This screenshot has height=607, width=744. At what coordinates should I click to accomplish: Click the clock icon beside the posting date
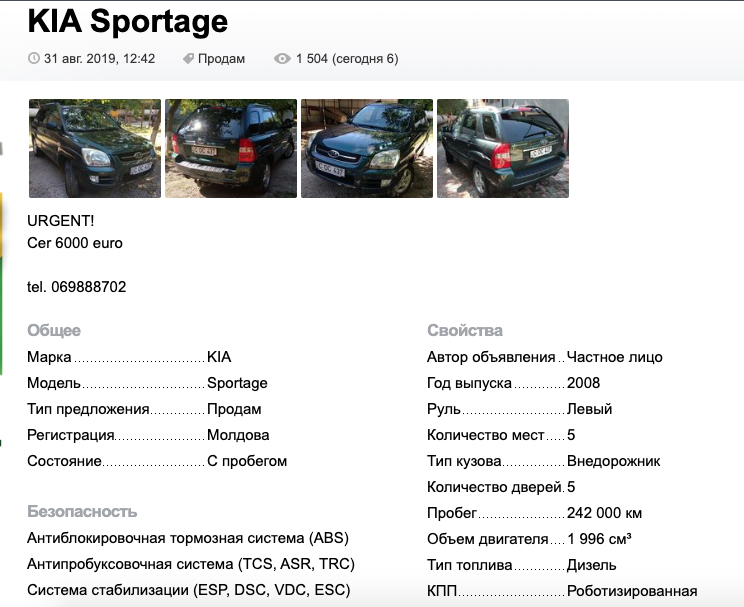point(34,59)
